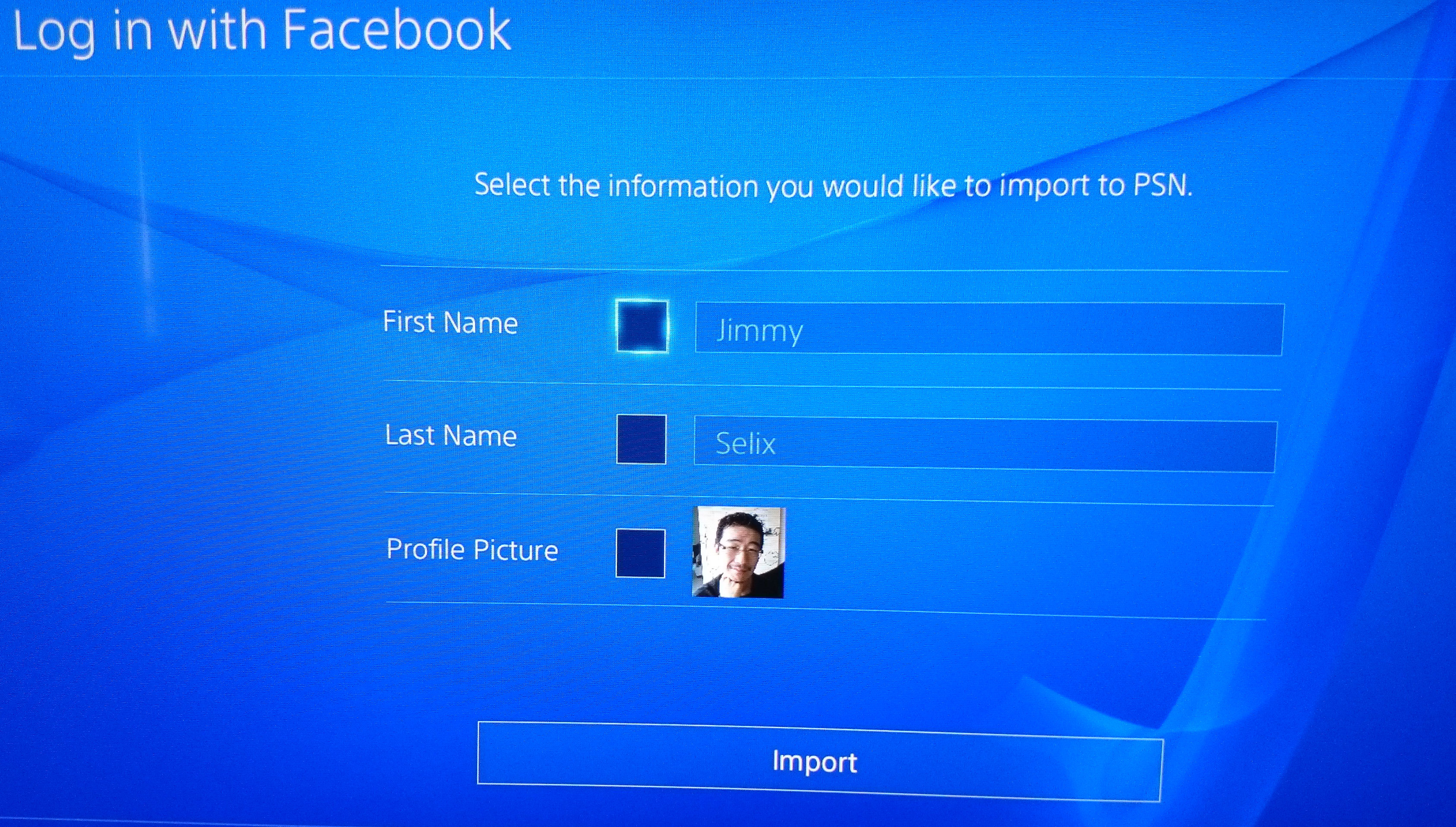
Task: Click the 'Last Name' label text
Action: tap(451, 436)
